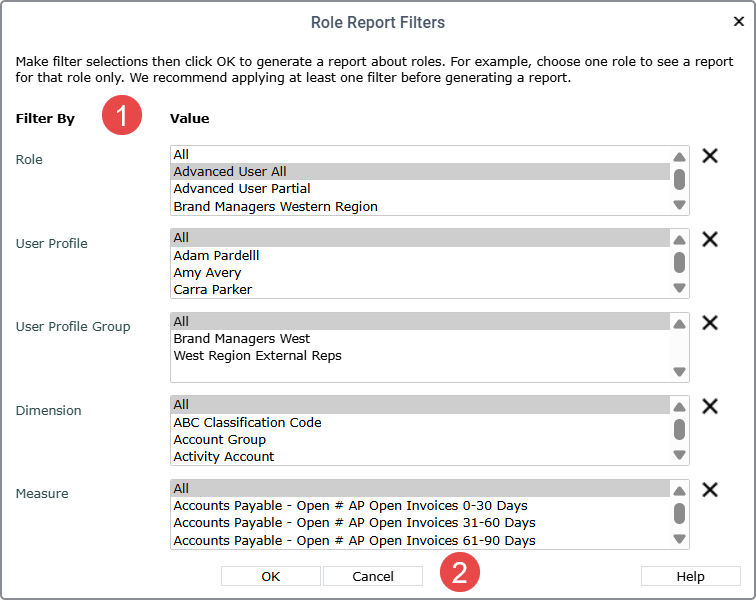The image size is (756, 600).
Task: Click the User Profile list scrollbar thumb
Action: (x=679, y=262)
